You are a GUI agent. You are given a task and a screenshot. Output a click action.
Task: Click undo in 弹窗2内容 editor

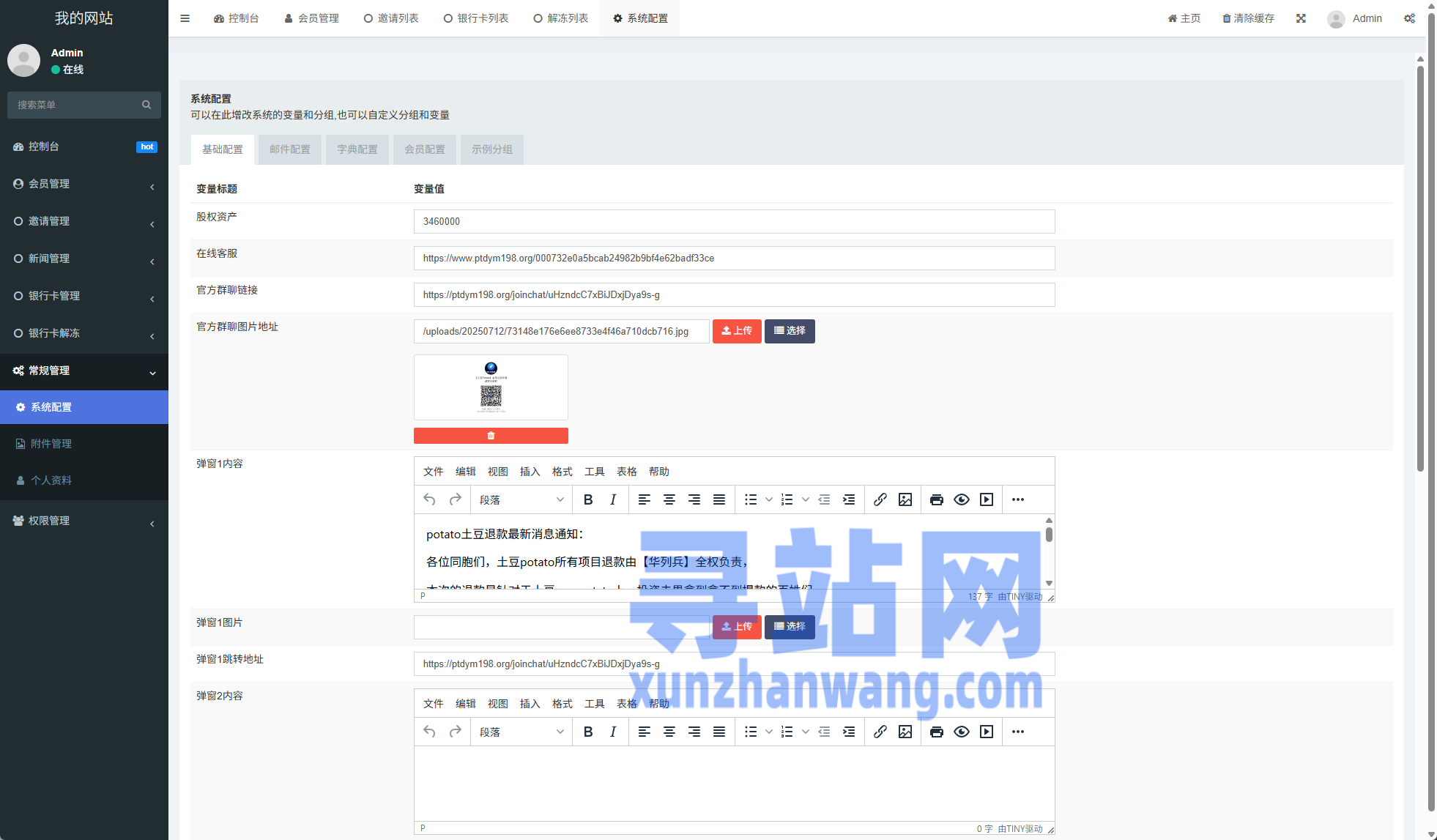click(x=430, y=732)
